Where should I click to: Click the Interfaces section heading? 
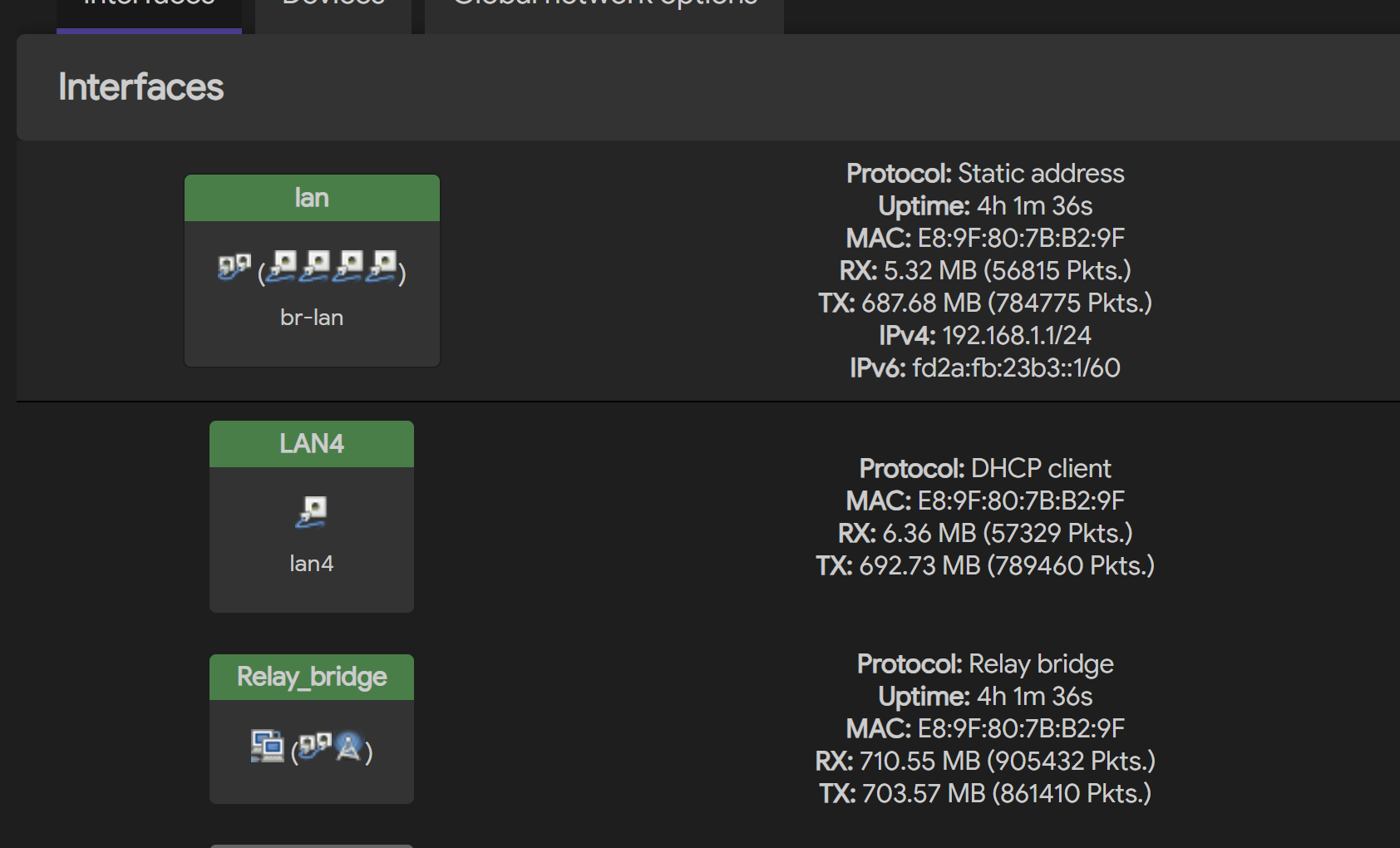pyautogui.click(x=140, y=86)
